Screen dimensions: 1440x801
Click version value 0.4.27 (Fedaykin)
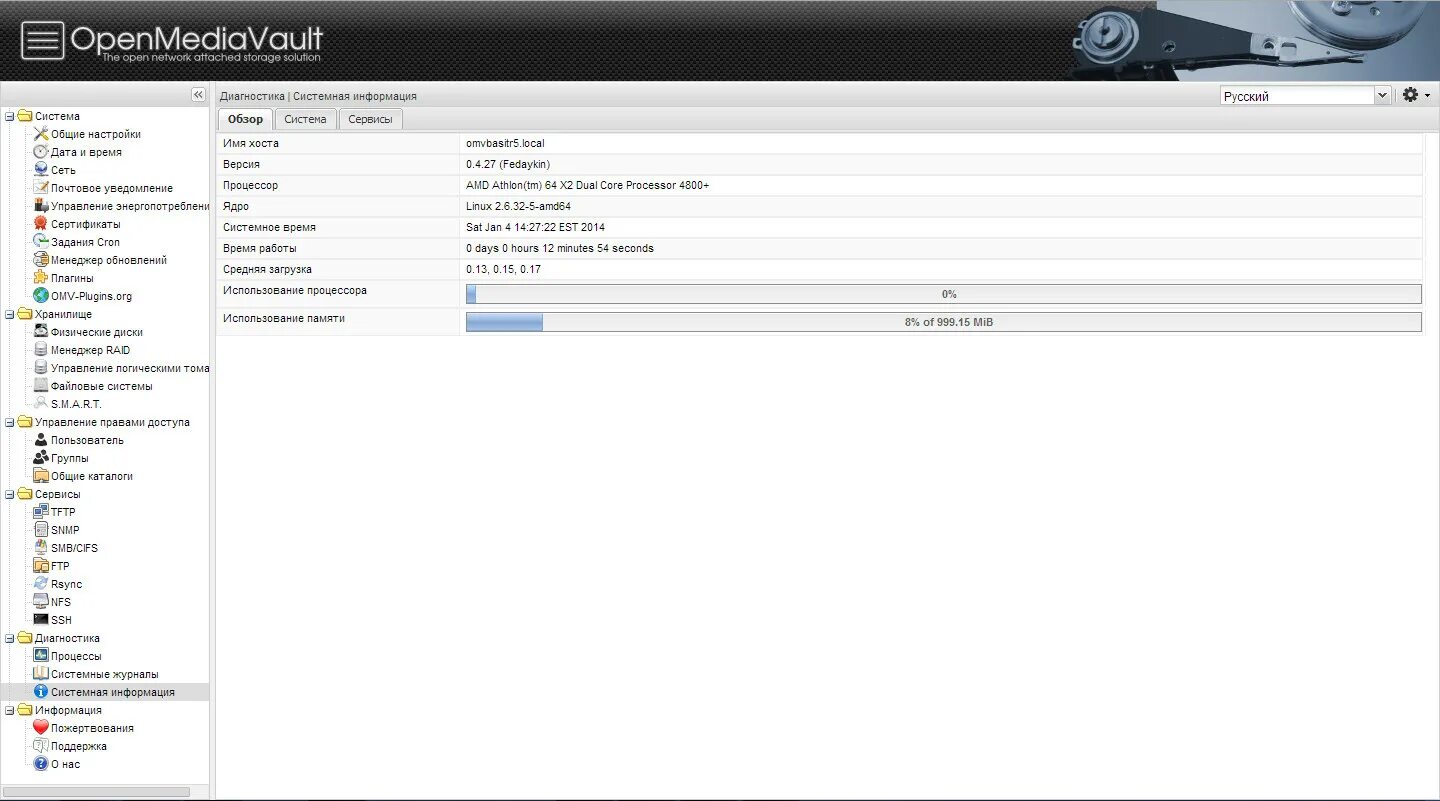(508, 164)
